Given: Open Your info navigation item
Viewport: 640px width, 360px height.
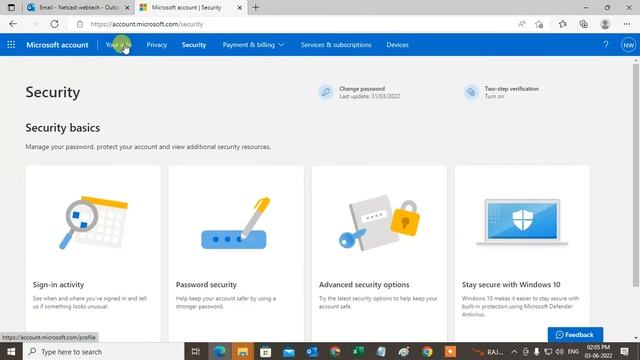Looking at the screenshot, I should click(118, 44).
